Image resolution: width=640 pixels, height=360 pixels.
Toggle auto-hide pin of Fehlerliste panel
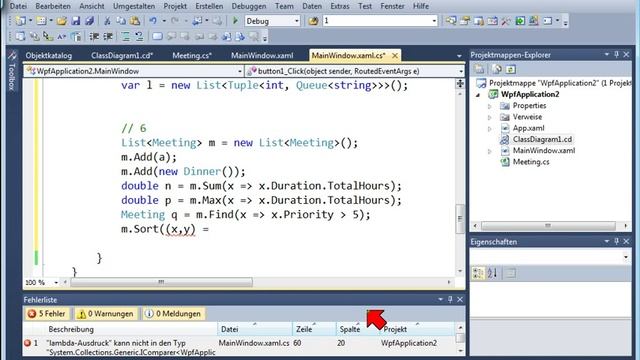tap(450, 299)
